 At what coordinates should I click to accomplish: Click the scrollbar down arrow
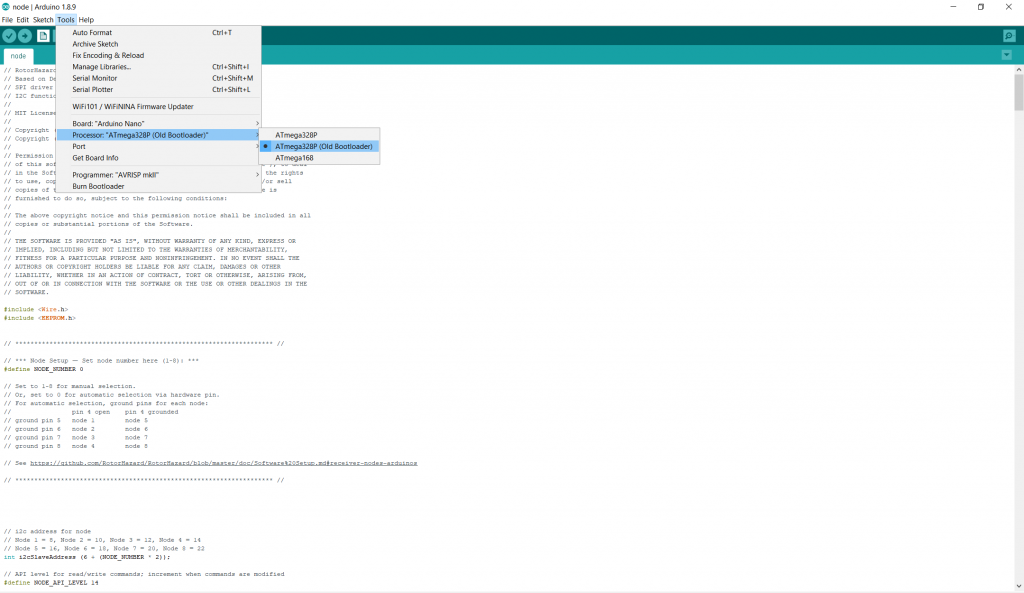(x=1018, y=586)
